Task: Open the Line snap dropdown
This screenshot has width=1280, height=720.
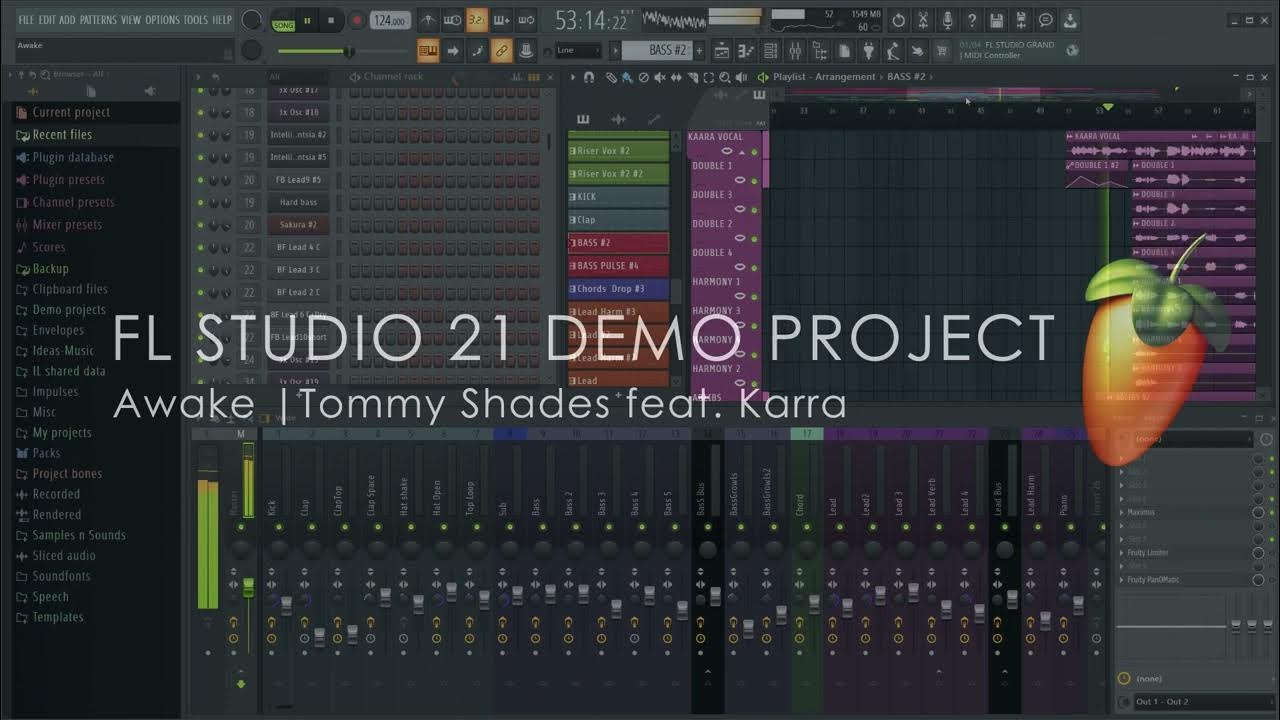Action: [578, 51]
